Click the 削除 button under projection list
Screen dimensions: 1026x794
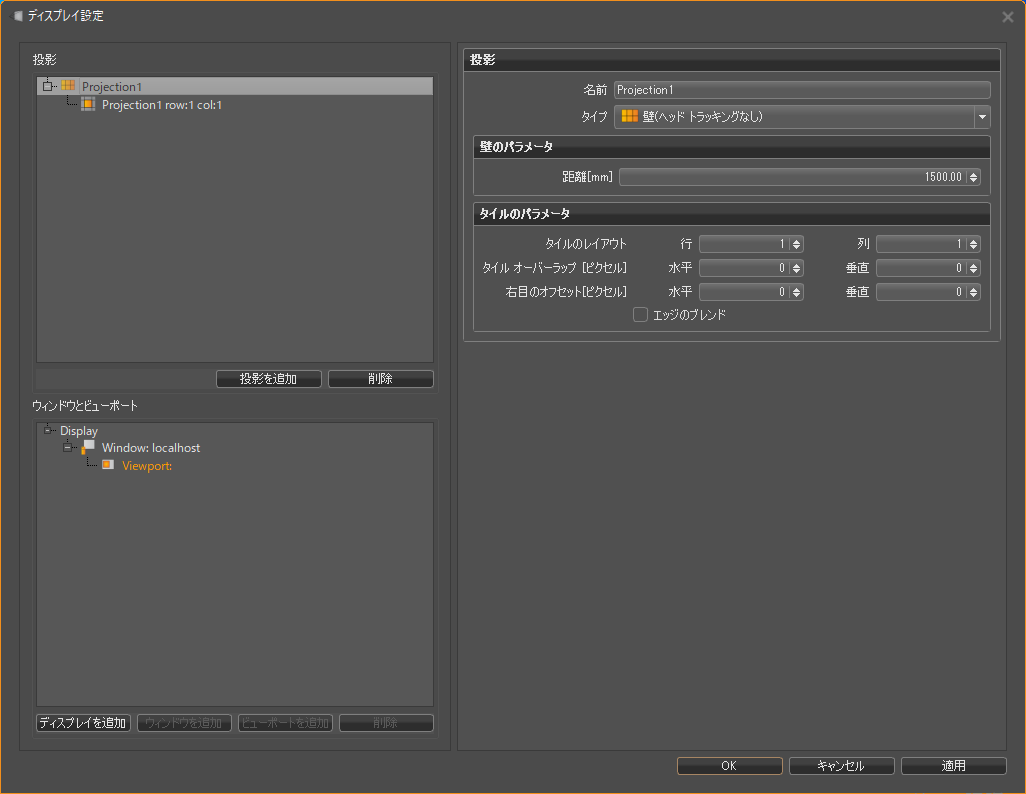(381, 379)
